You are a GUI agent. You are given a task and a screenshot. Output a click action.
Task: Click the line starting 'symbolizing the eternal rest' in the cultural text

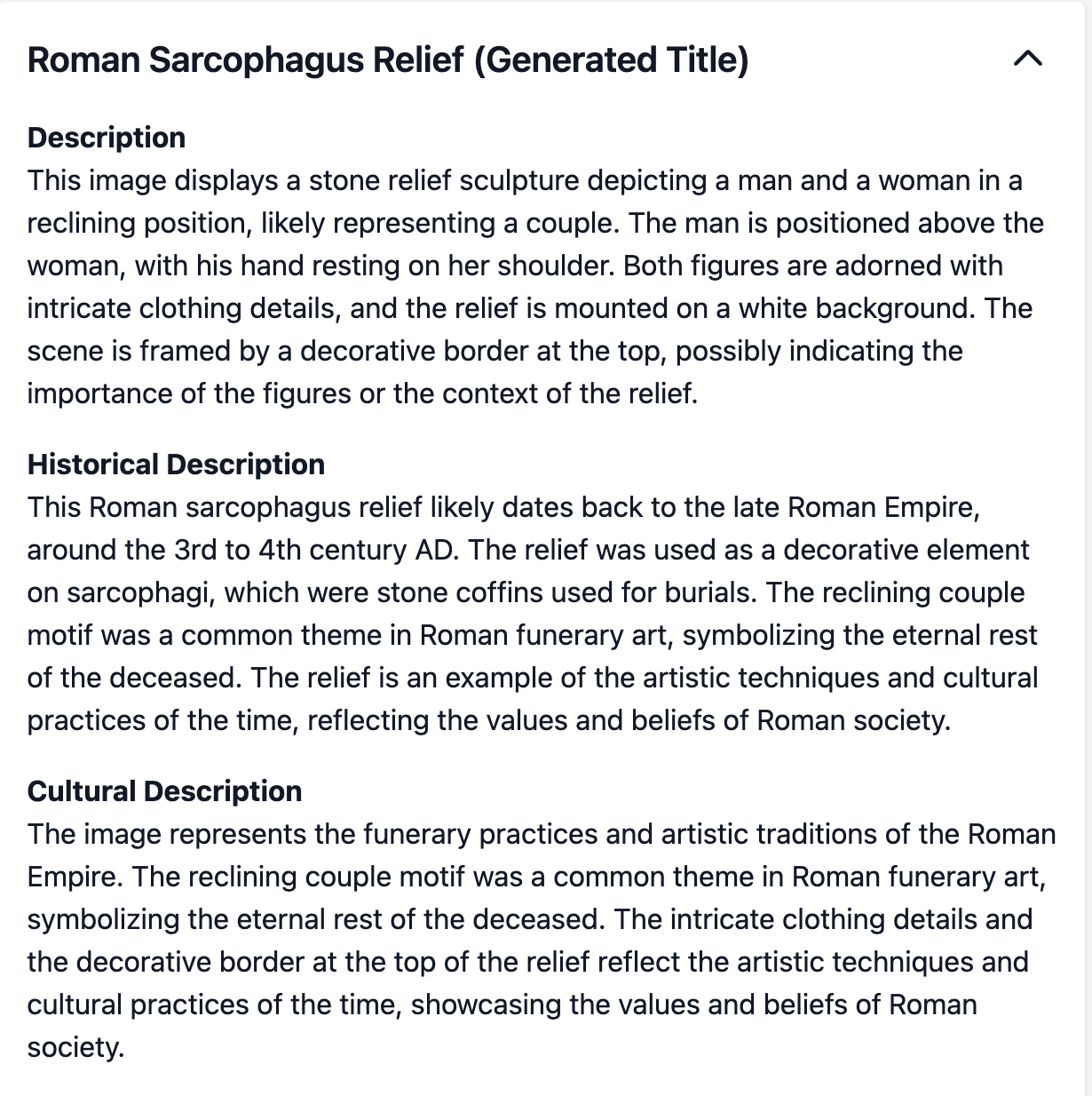pos(530,919)
